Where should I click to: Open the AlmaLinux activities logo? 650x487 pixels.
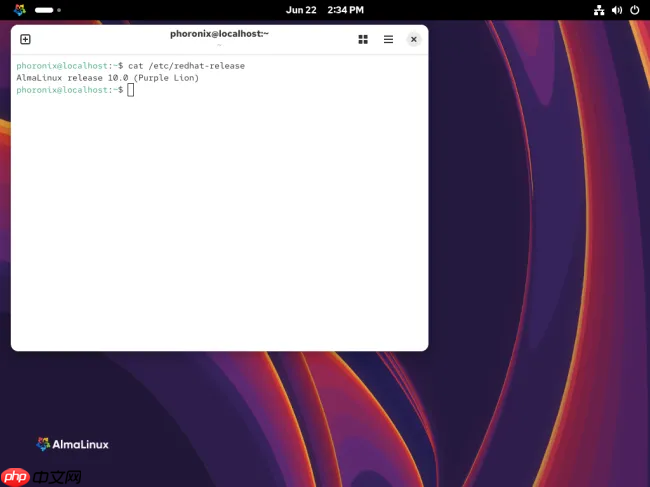(19, 10)
